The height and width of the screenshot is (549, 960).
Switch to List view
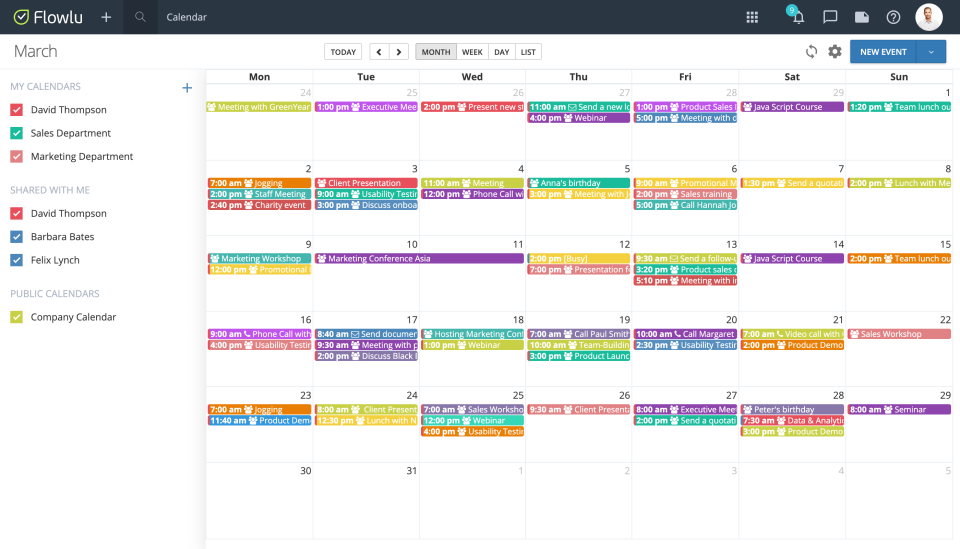pos(528,52)
